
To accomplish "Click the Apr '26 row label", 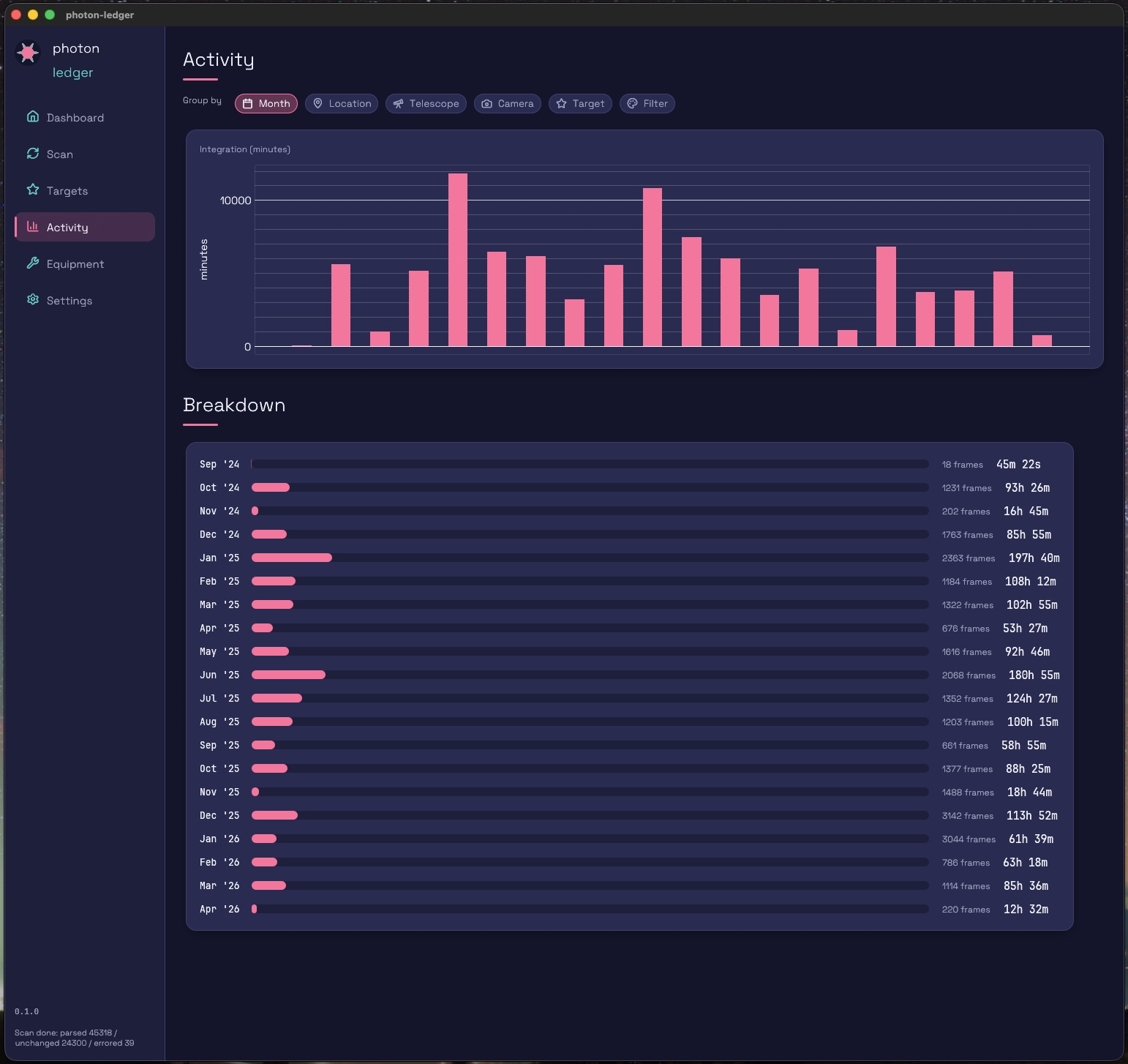I will 219,909.
